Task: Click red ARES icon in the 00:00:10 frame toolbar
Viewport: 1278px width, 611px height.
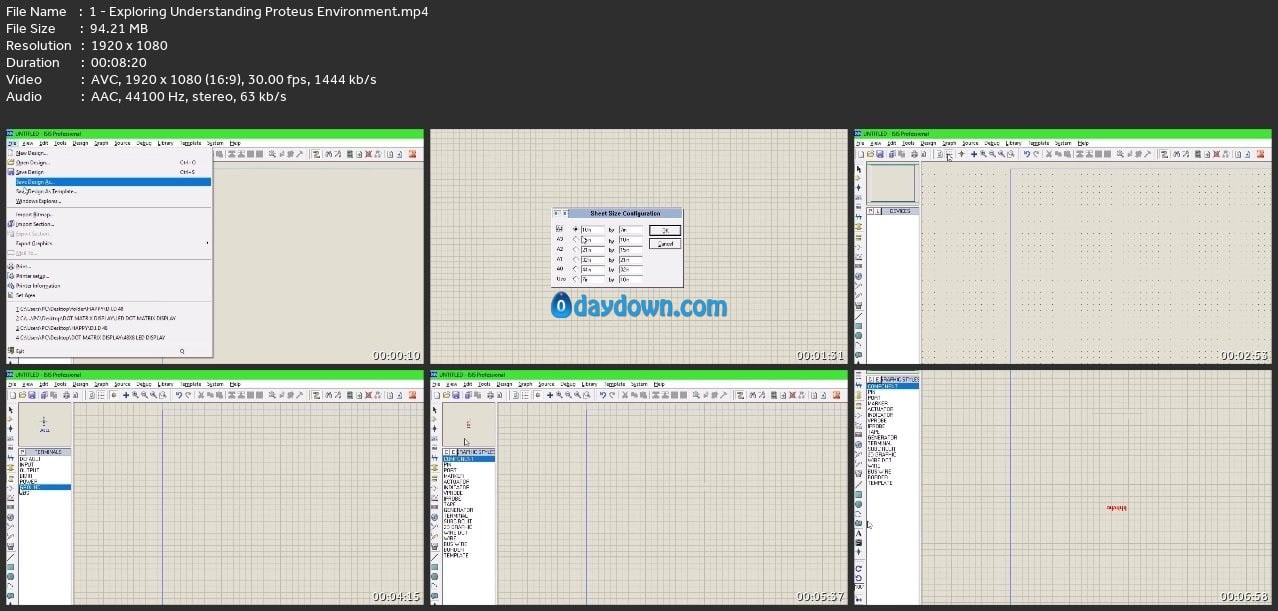Action: tap(413, 154)
